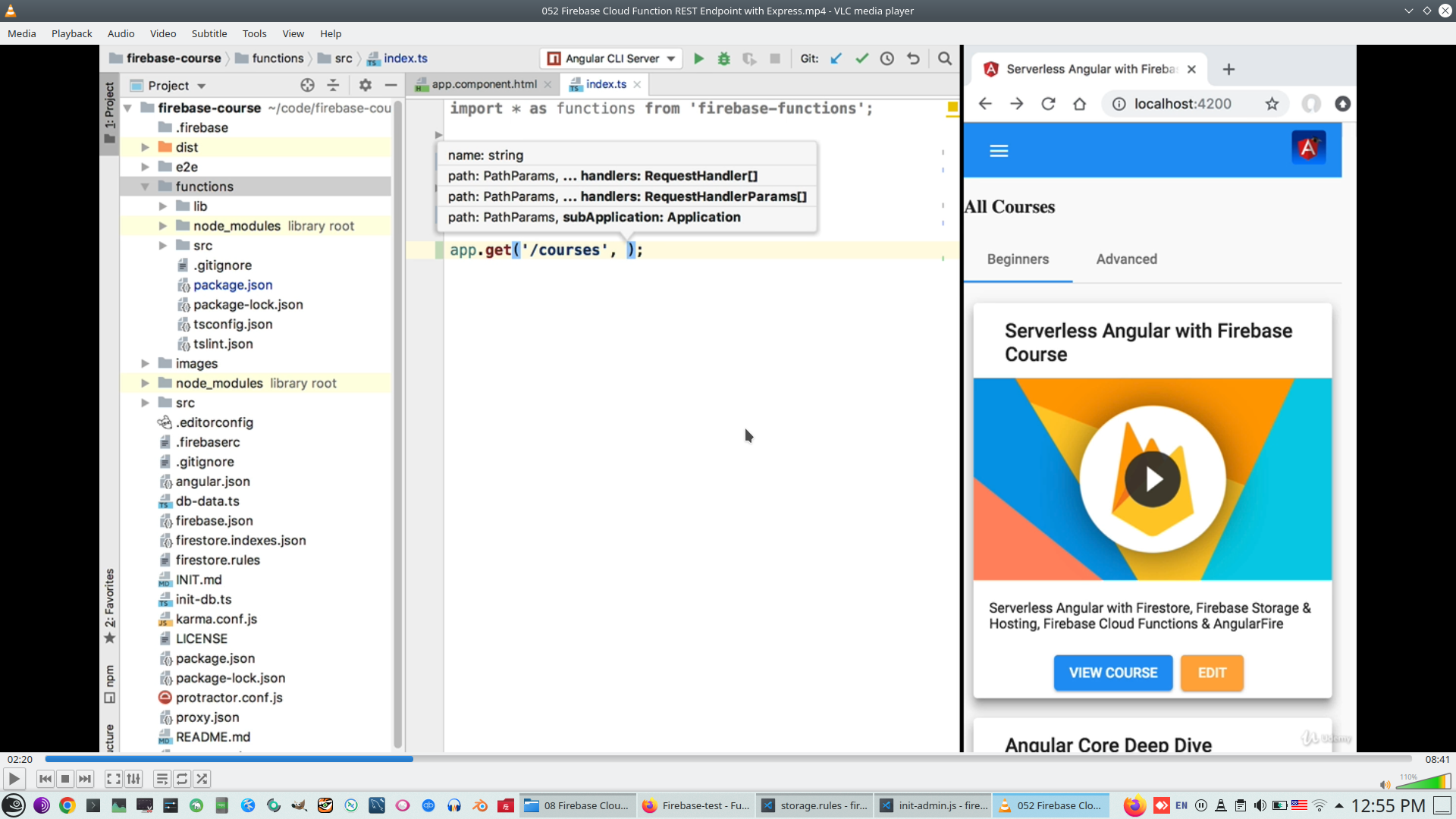
Task: Open the Playback menu
Action: click(71, 33)
